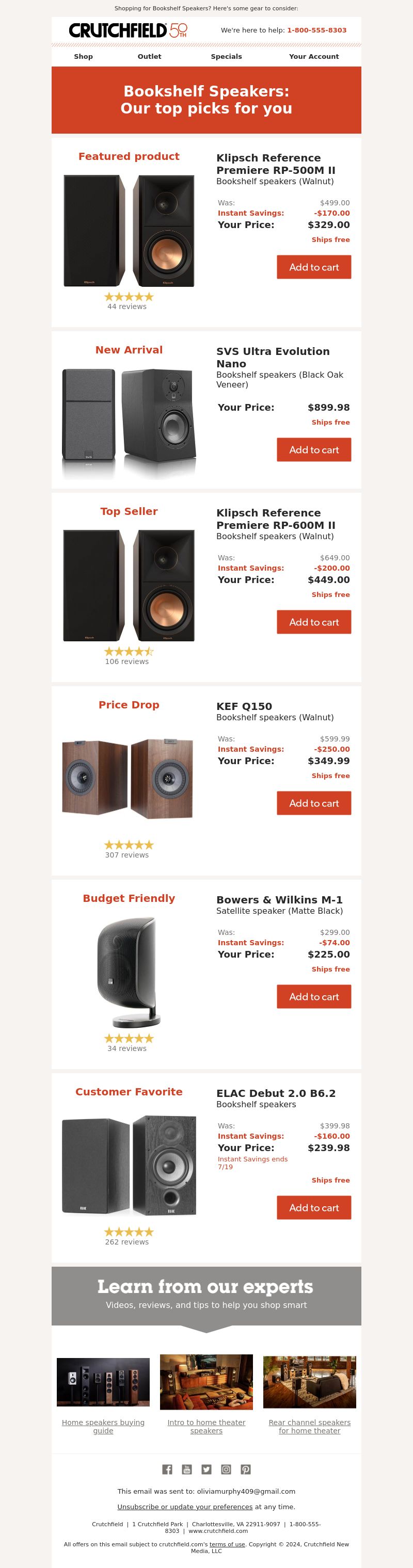Open the Facebook social icon
Viewport: 413px width, 1568px height.
click(167, 1469)
